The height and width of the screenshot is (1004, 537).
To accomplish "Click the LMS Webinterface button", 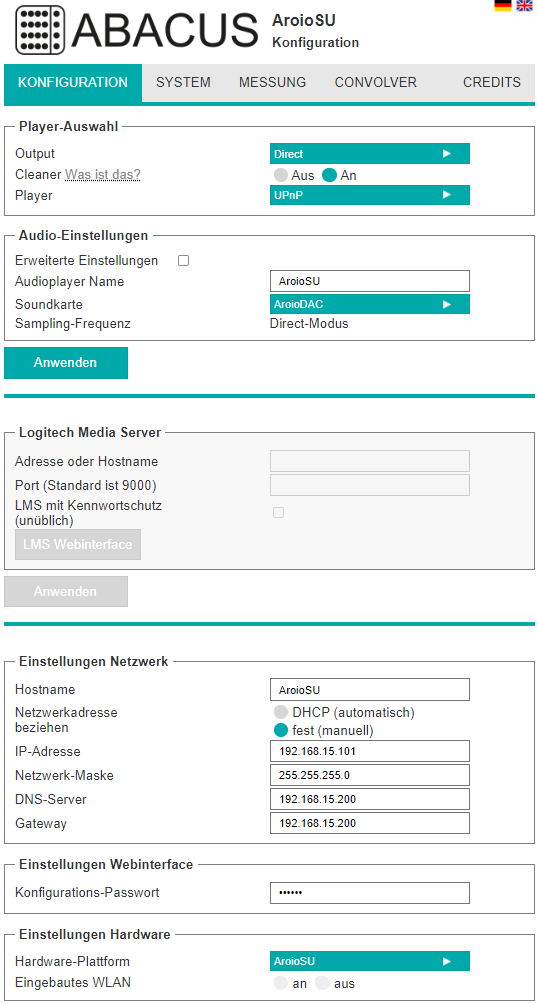I will (x=78, y=544).
